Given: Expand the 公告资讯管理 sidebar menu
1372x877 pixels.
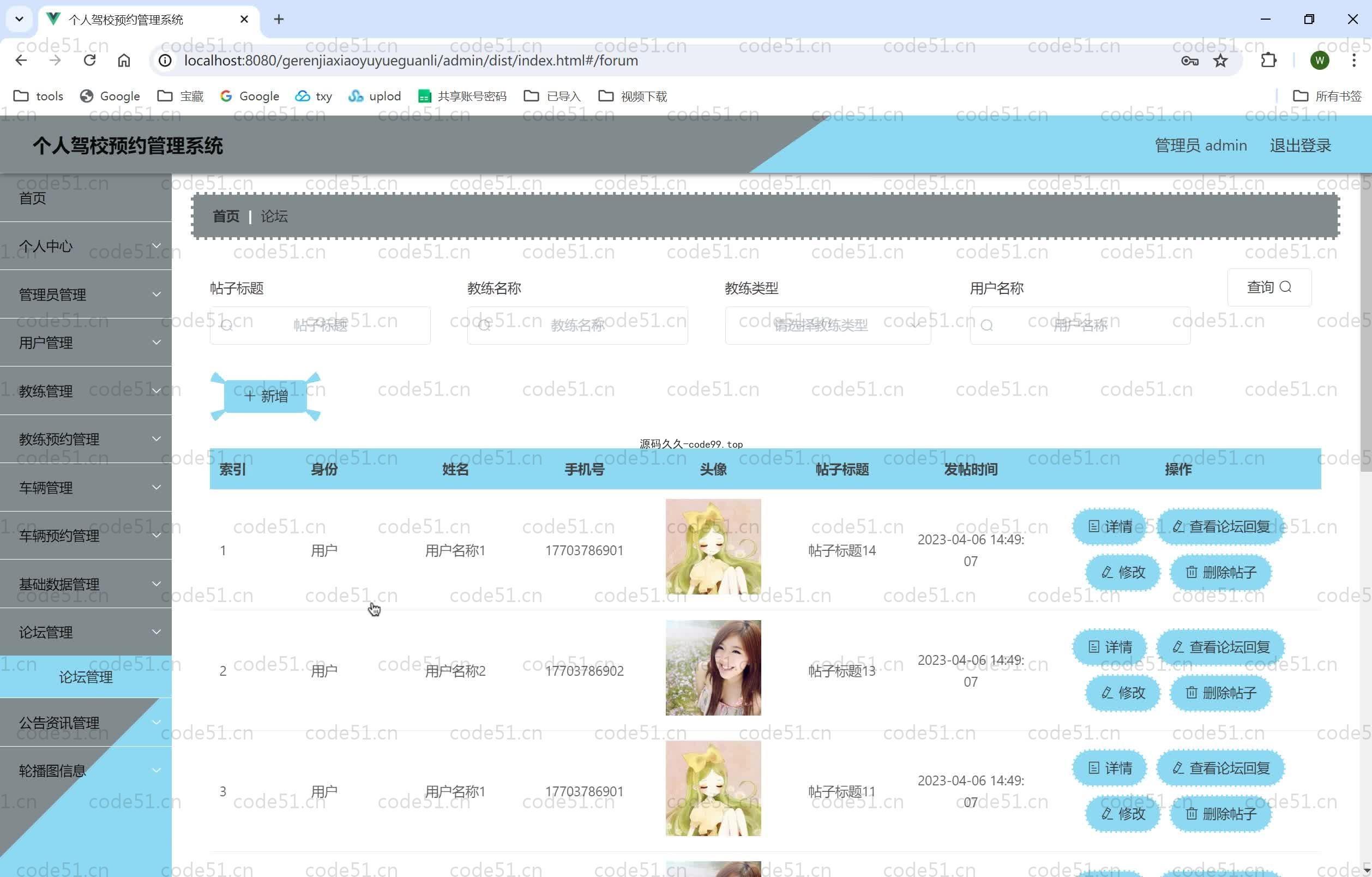Looking at the screenshot, I should point(86,723).
